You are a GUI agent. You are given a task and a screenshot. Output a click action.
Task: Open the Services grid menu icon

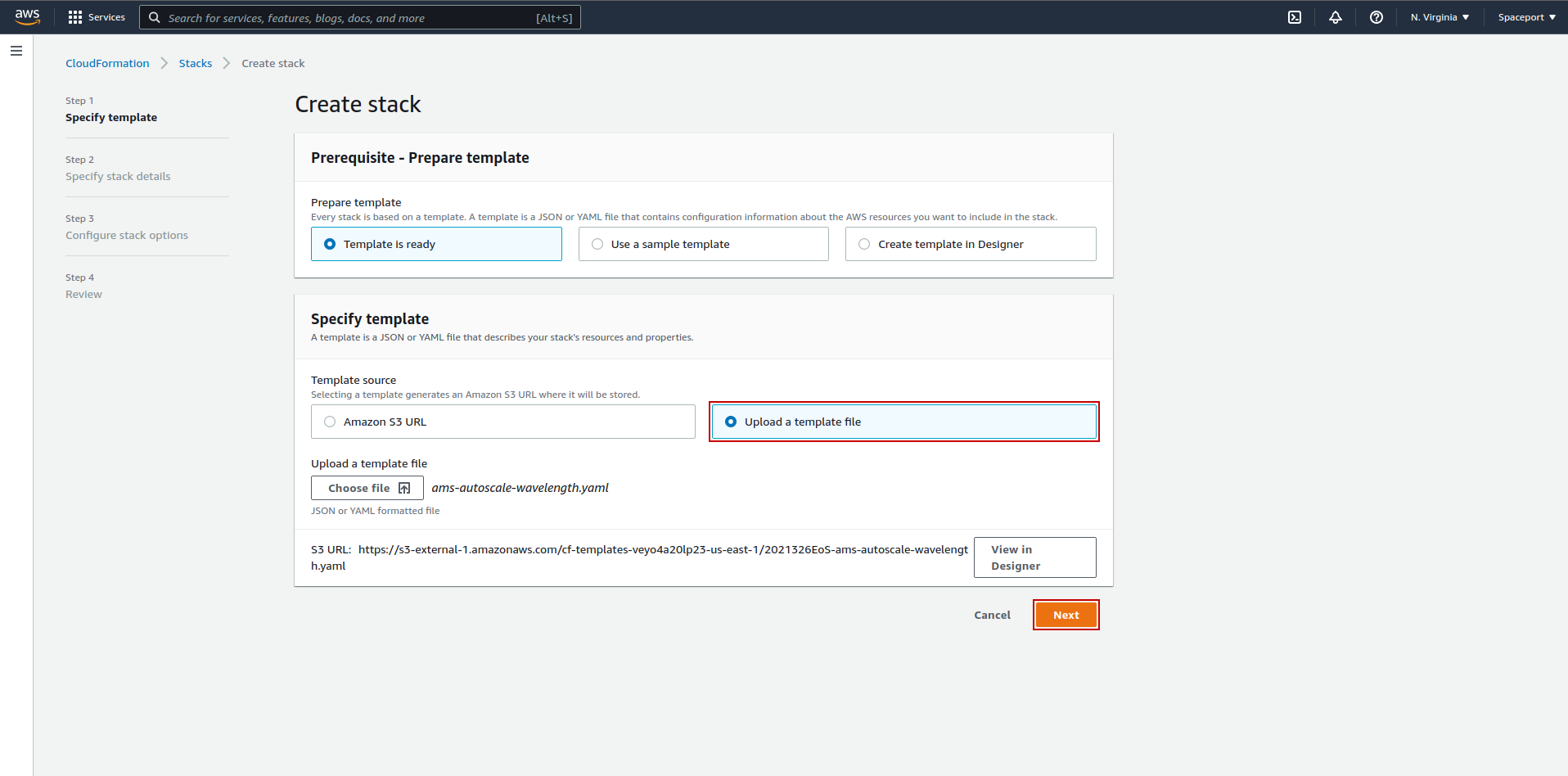click(75, 17)
